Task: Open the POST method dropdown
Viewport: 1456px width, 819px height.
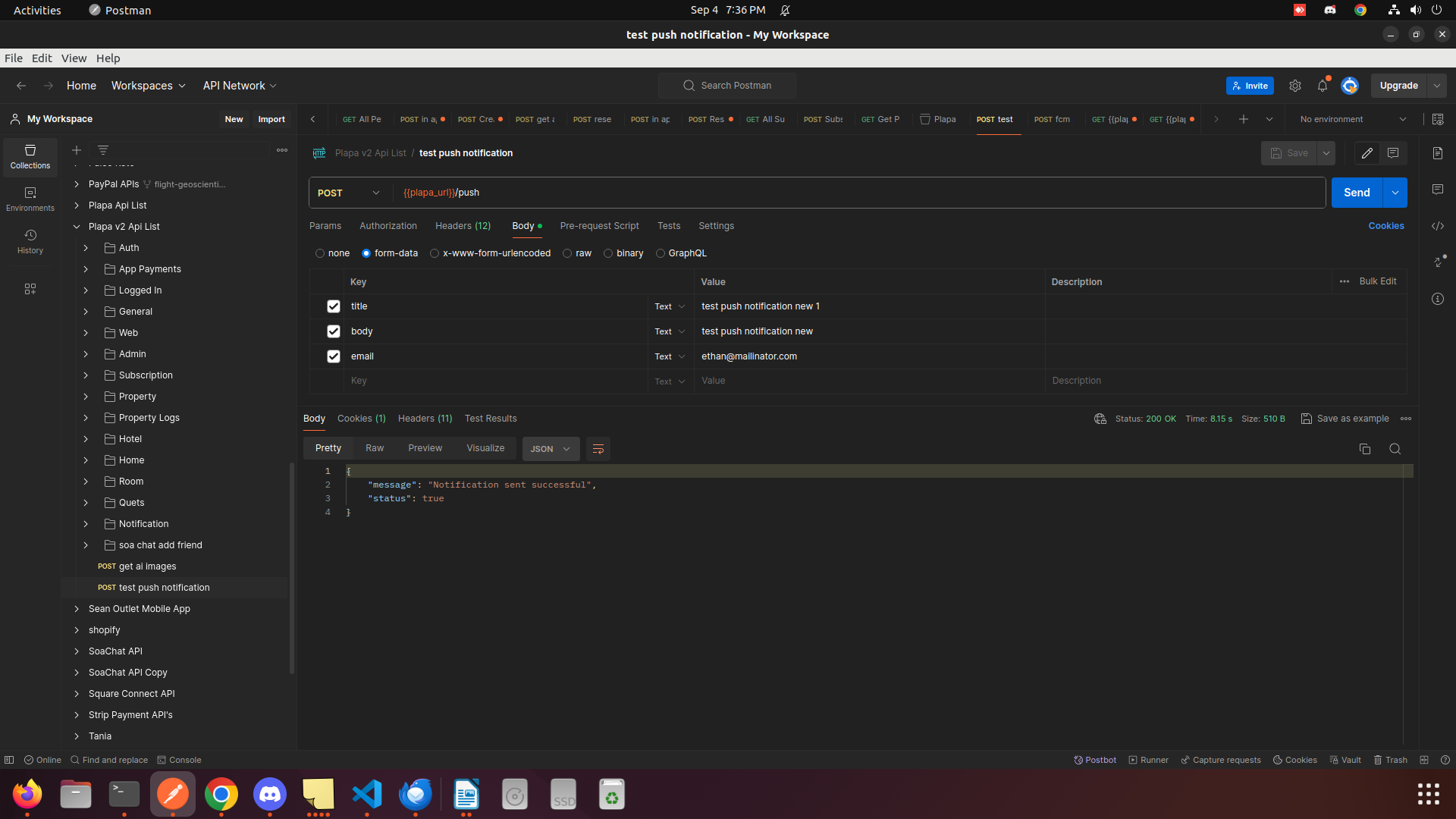Action: tap(350, 193)
